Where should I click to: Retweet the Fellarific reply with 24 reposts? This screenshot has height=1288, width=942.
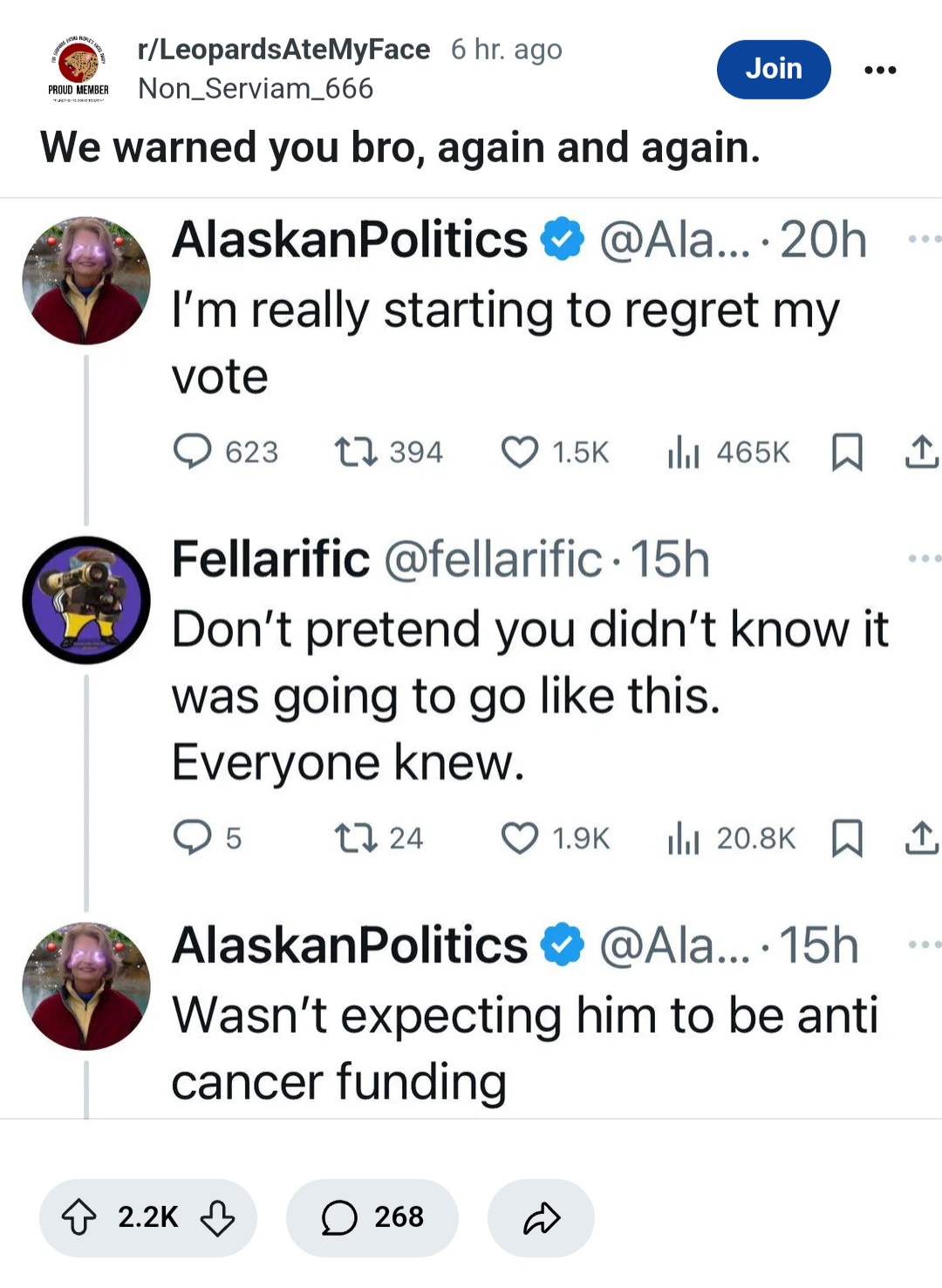pos(356,838)
